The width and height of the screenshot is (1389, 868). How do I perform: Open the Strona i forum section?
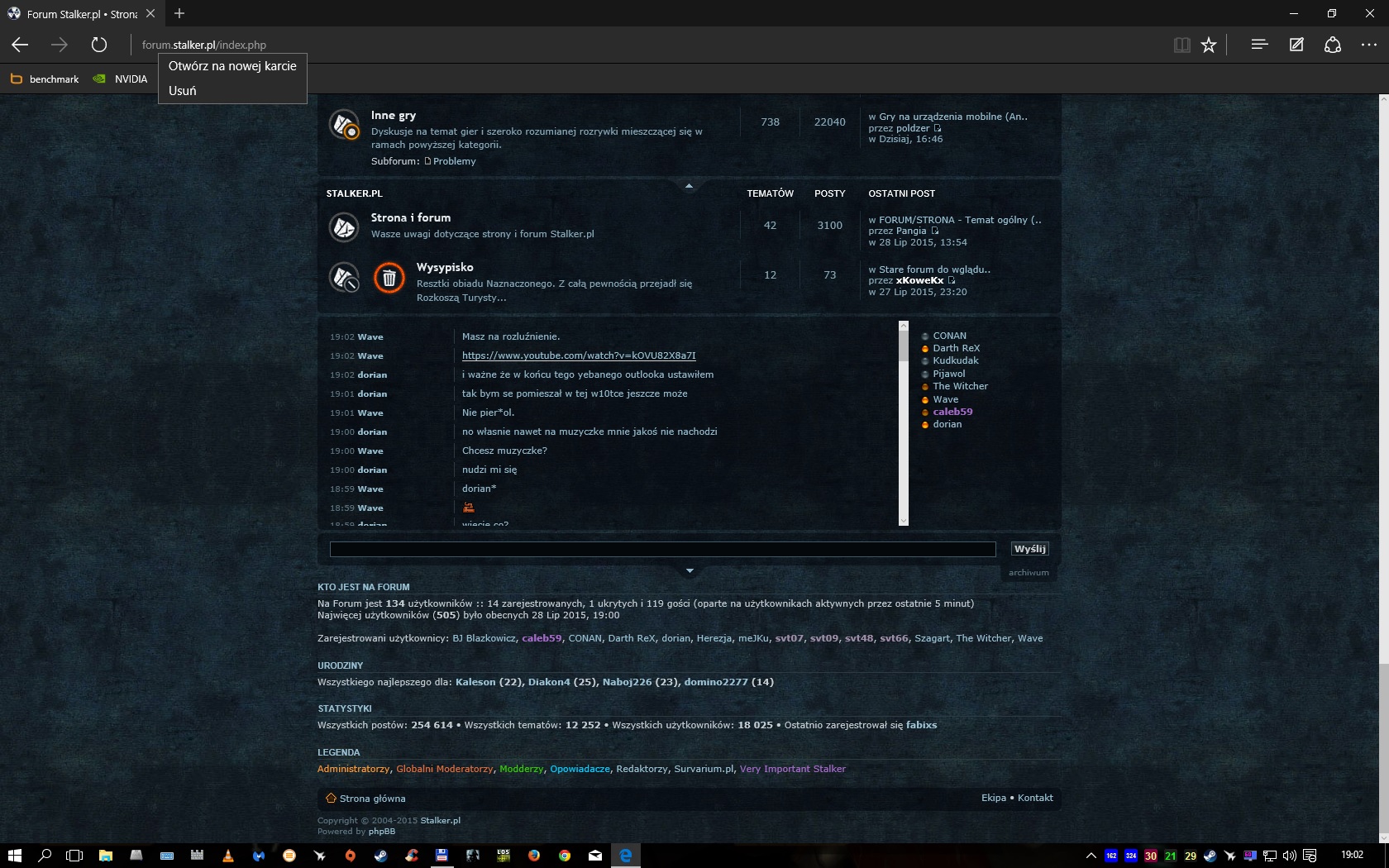pyautogui.click(x=411, y=218)
